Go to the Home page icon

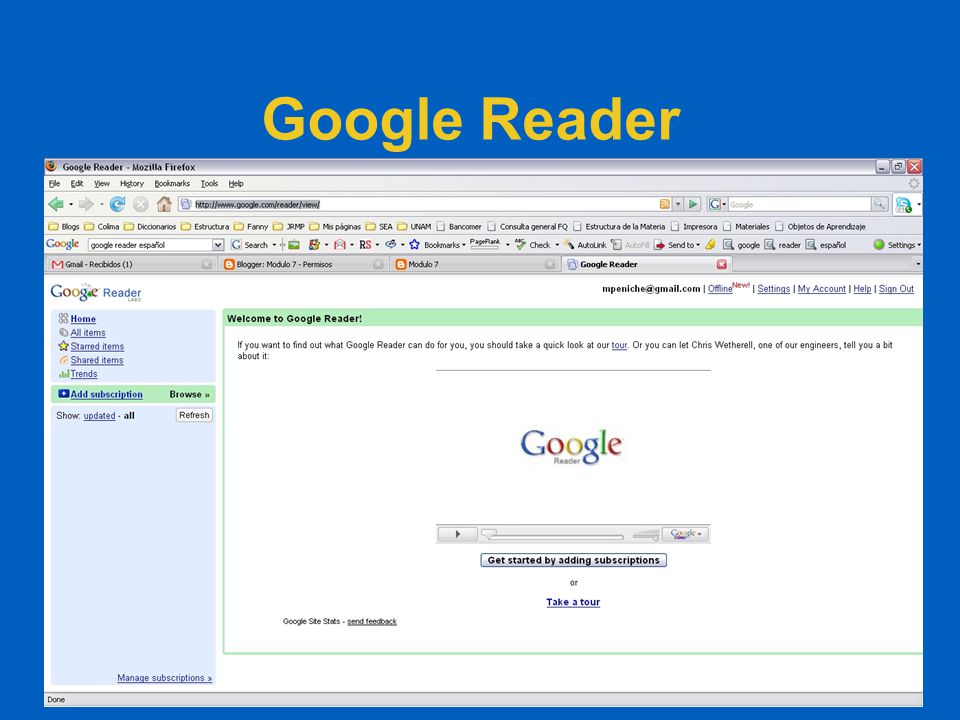pos(163,204)
